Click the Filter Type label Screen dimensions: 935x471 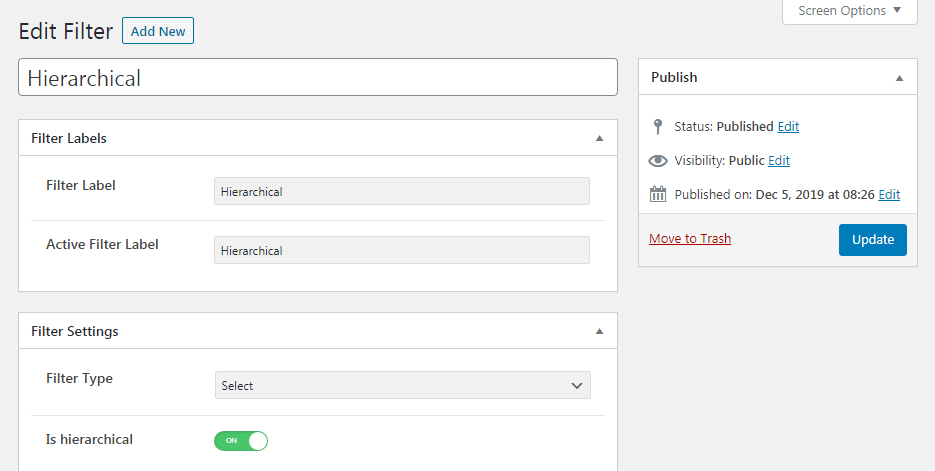pos(79,379)
